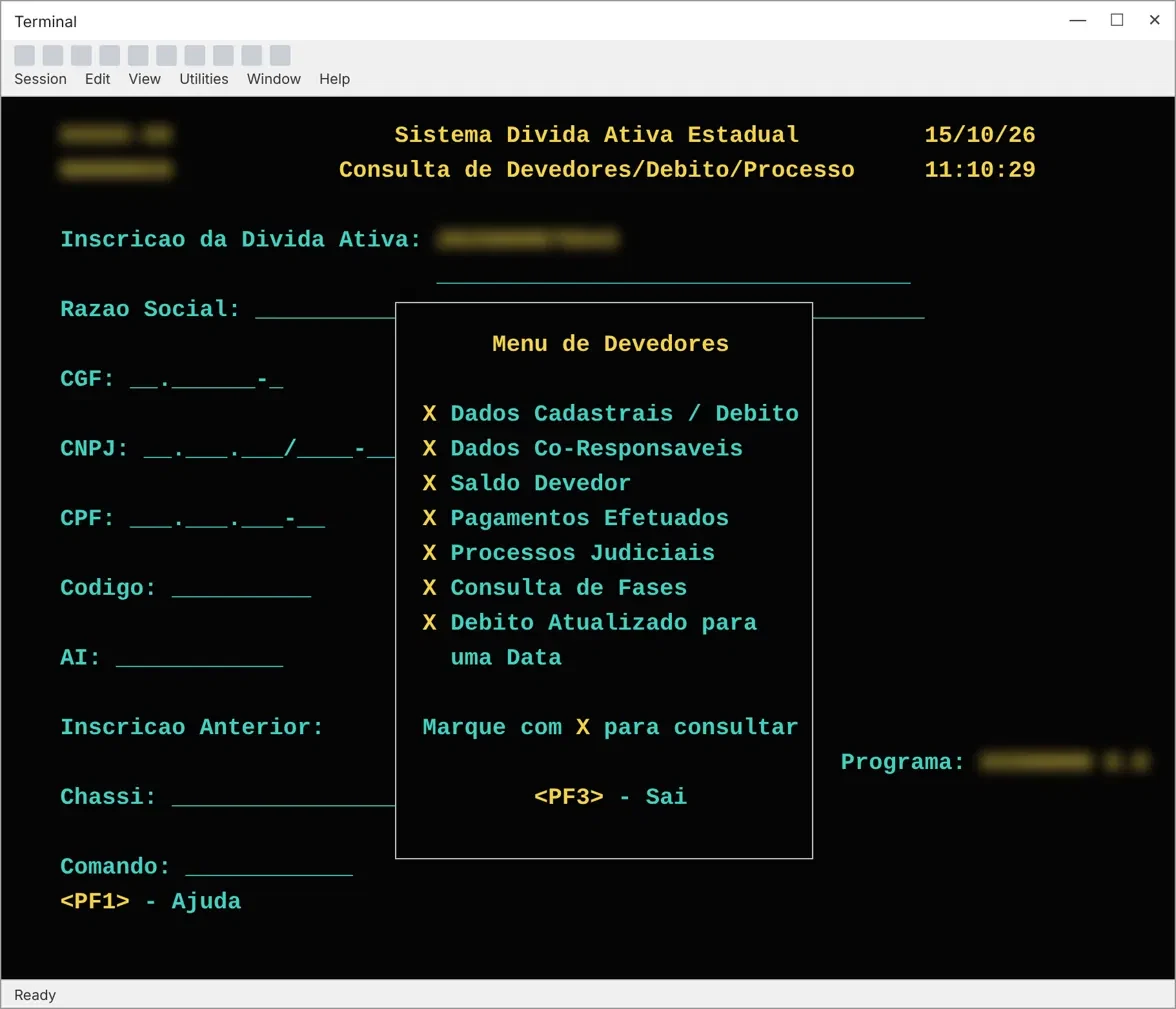Focus the Razao Social input field

(x=325, y=310)
